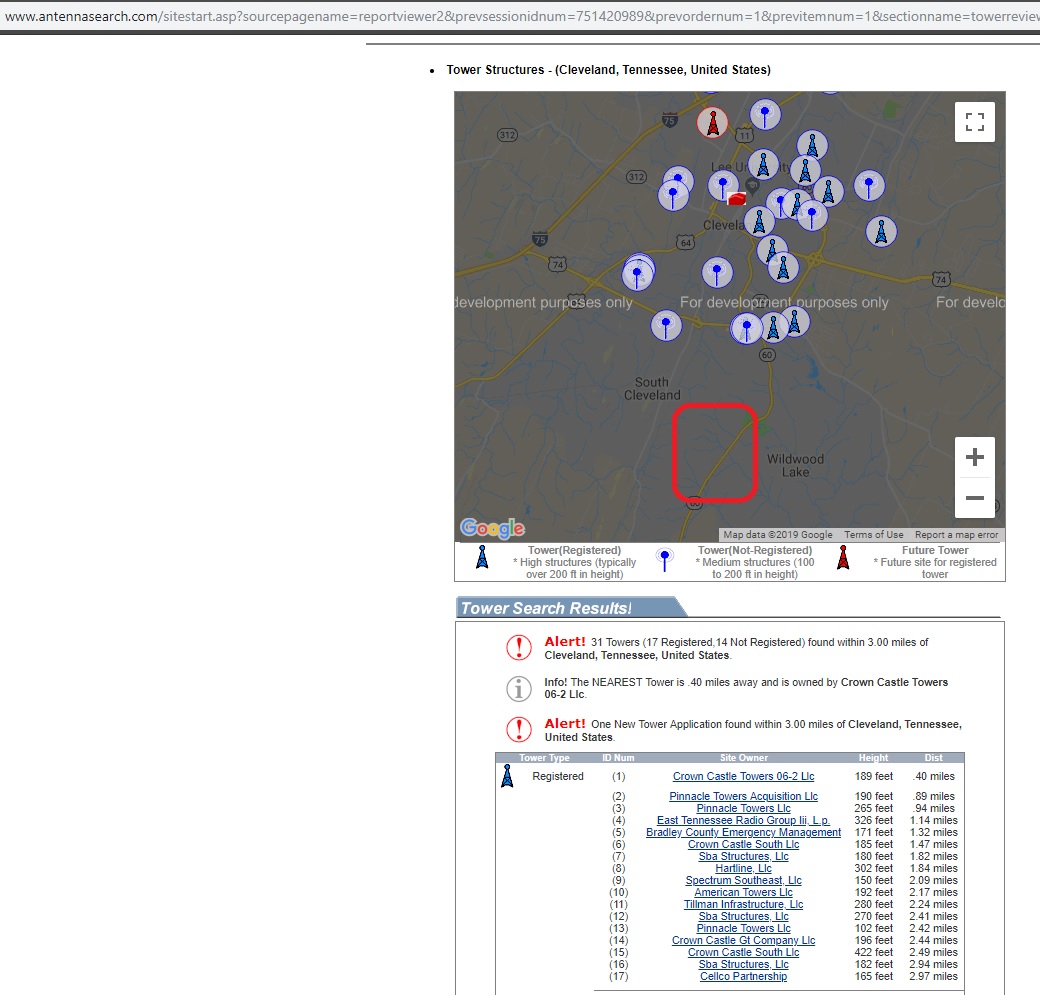Click the '1.14 miles' distance value
This screenshot has height=995, width=1040.
click(933, 820)
